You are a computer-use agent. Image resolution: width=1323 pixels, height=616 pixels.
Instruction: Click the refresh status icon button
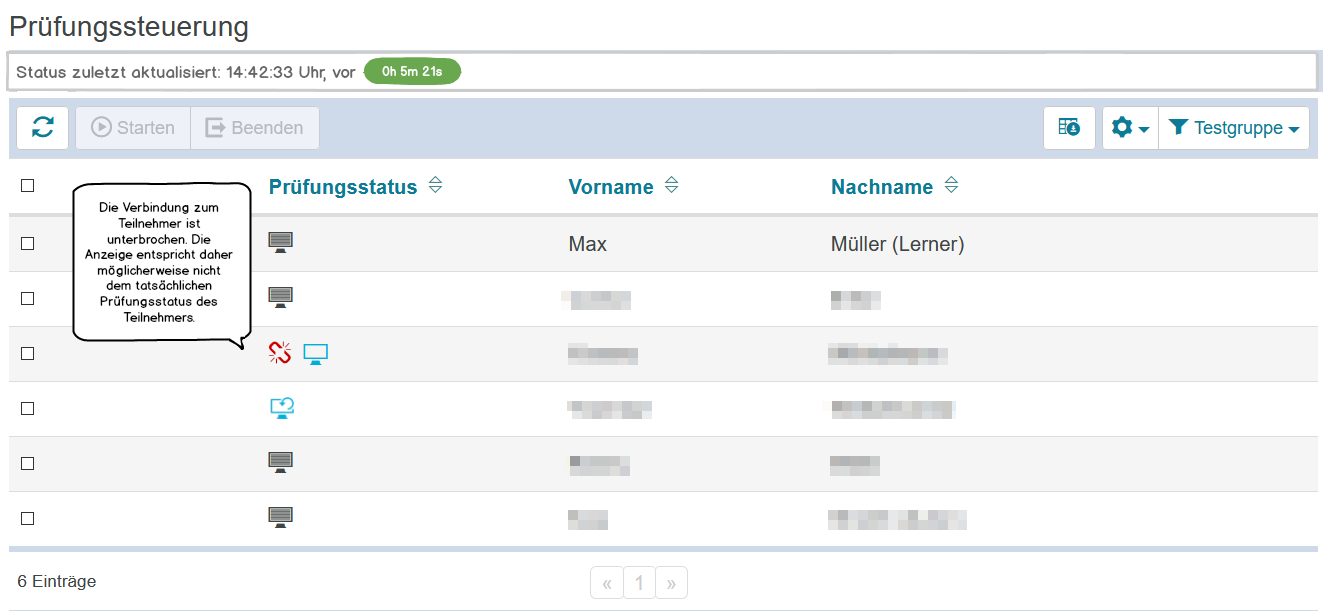pyautogui.click(x=43, y=128)
